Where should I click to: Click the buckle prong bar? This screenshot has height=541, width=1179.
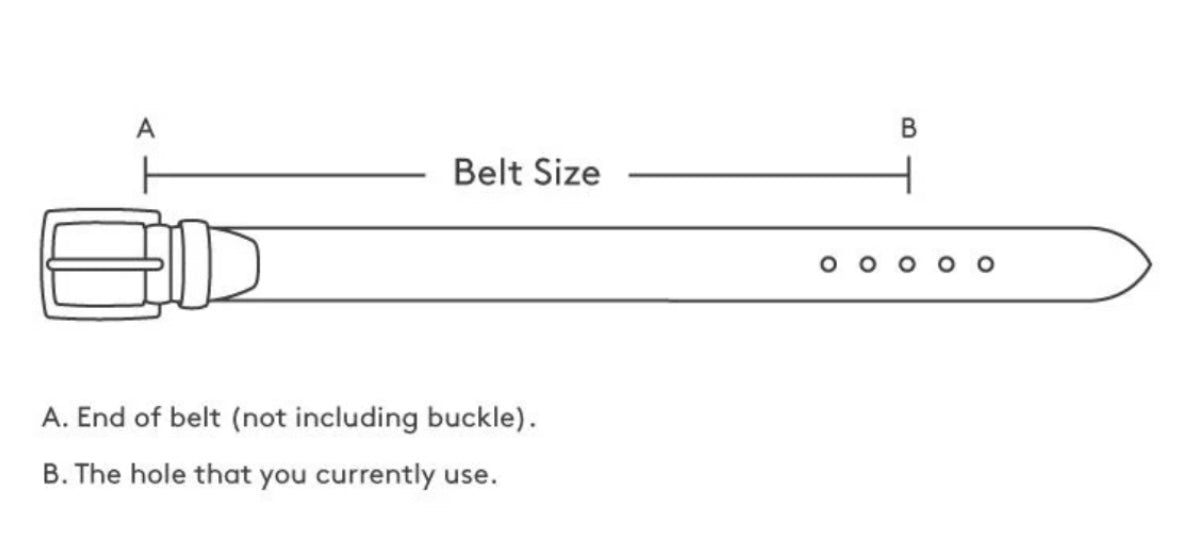pyautogui.click(x=104, y=264)
